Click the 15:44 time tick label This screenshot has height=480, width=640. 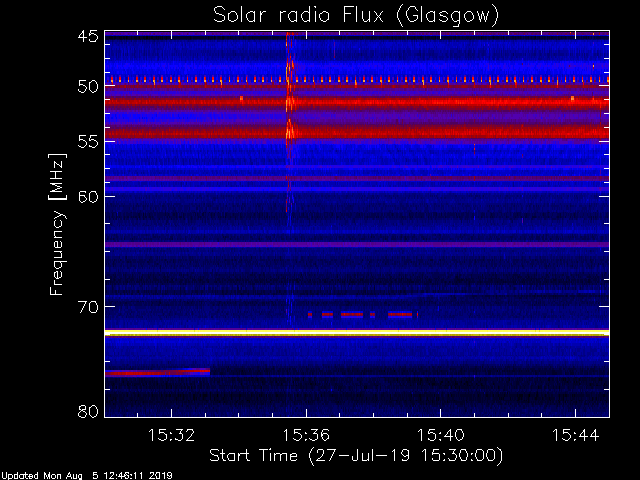click(x=576, y=435)
